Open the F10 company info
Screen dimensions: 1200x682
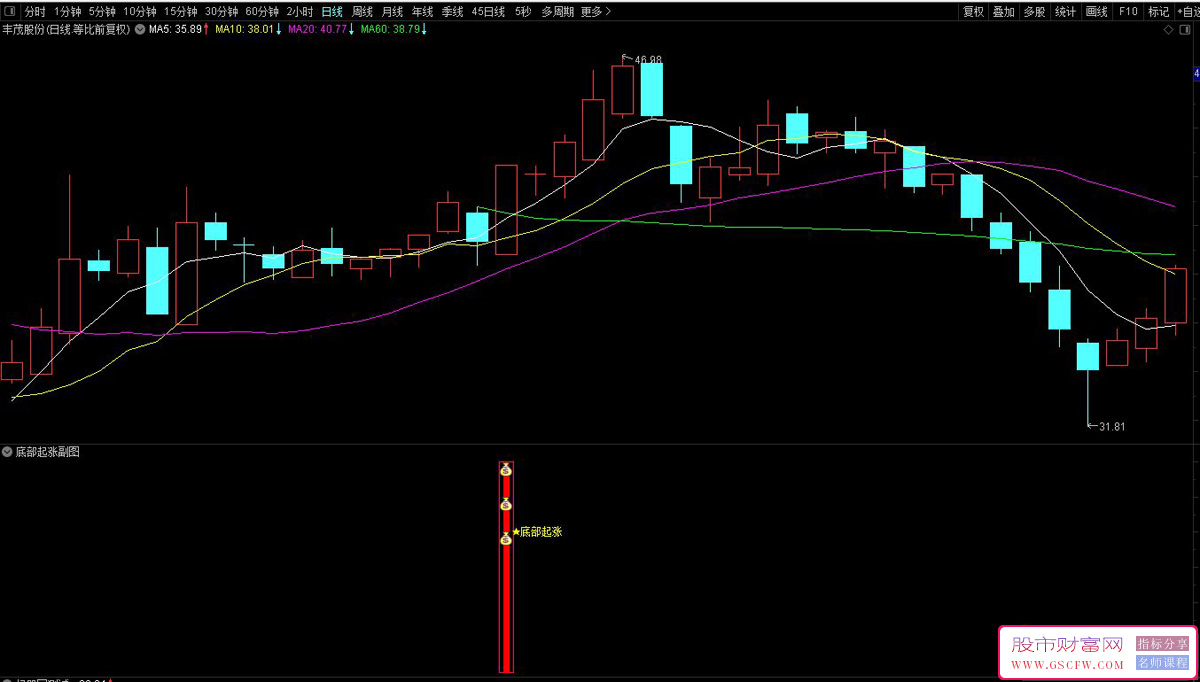click(x=1128, y=12)
